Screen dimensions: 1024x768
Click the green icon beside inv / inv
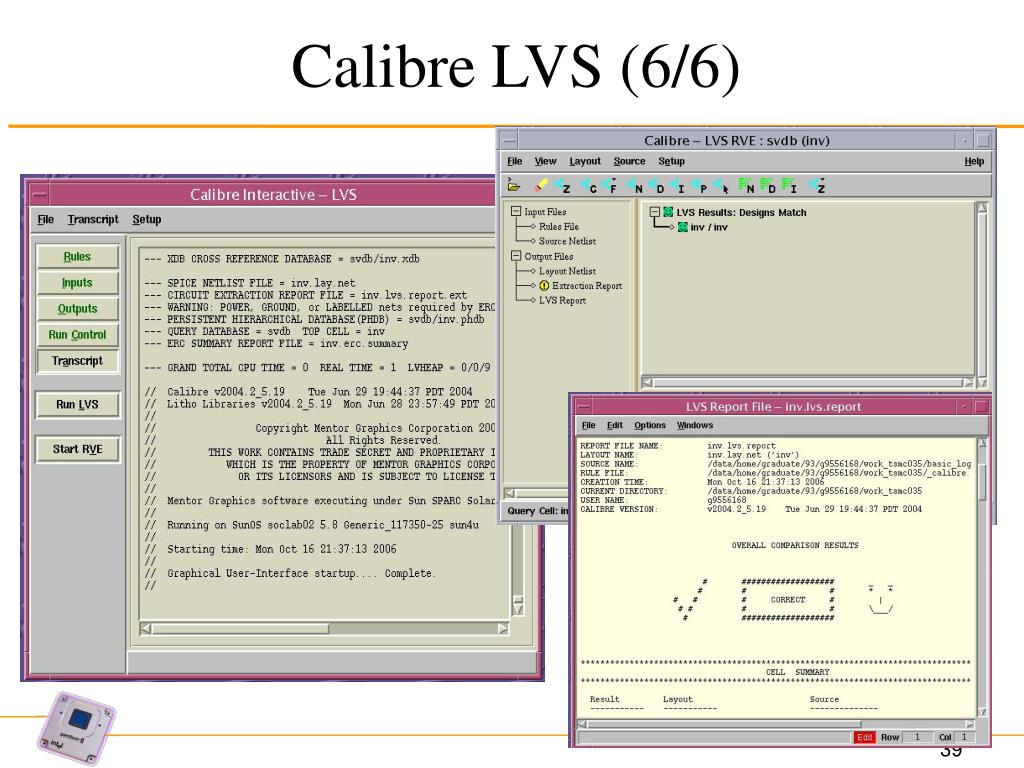point(682,227)
